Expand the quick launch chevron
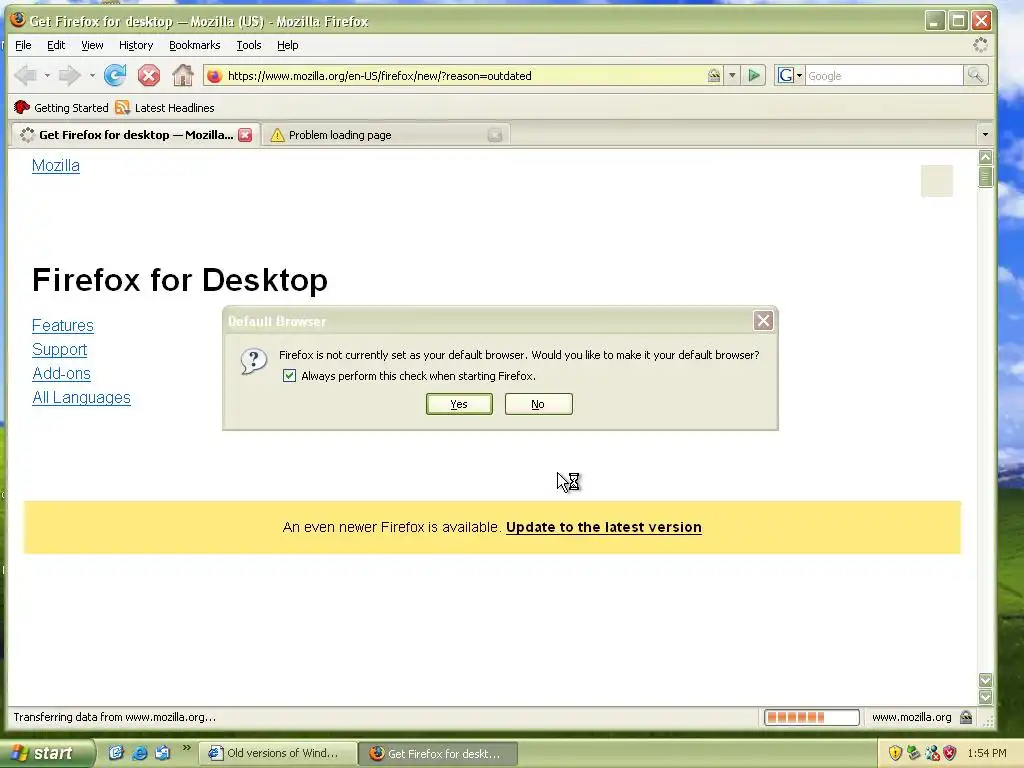 (x=186, y=748)
